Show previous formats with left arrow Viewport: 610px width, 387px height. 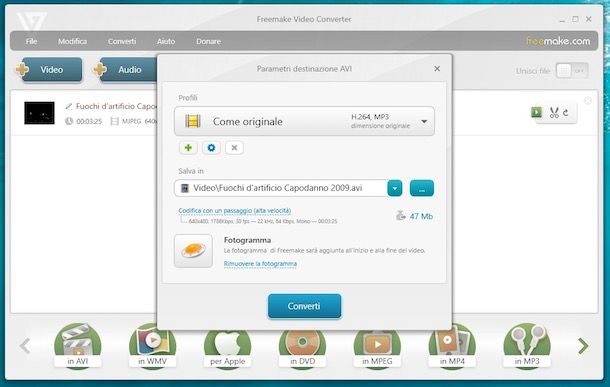click(x=25, y=346)
